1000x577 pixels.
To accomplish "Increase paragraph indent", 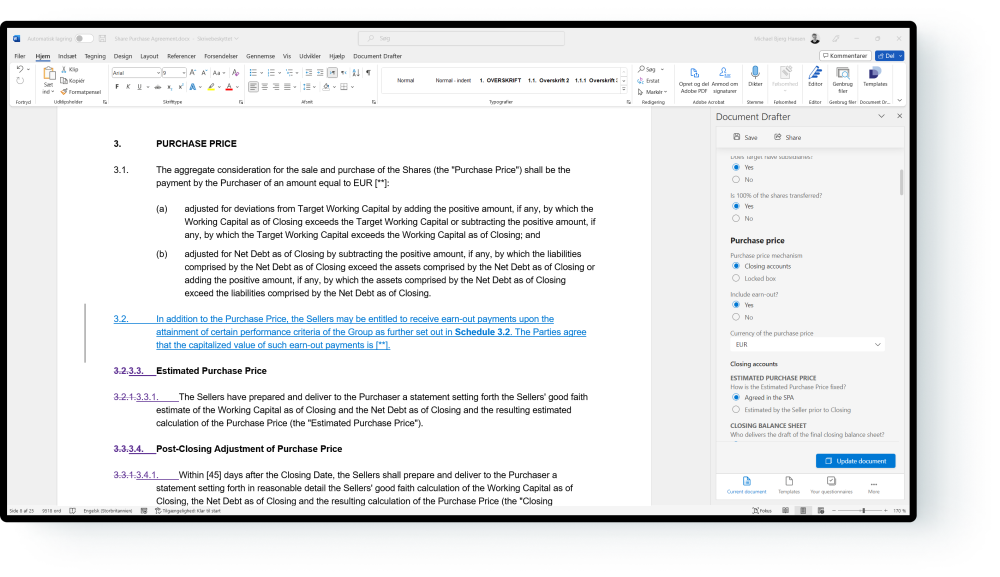I will pos(320,73).
